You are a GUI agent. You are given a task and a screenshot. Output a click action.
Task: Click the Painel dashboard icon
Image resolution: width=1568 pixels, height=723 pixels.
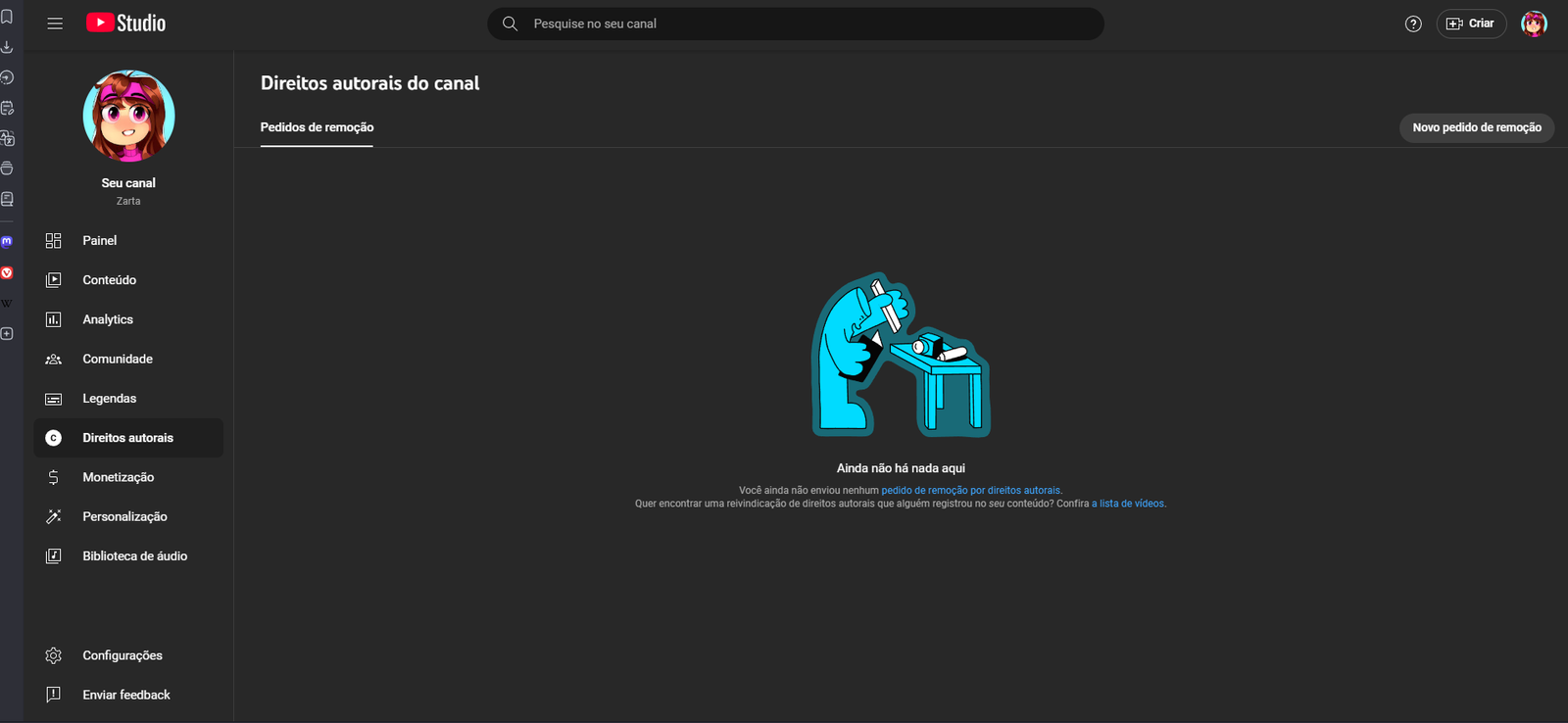point(54,241)
